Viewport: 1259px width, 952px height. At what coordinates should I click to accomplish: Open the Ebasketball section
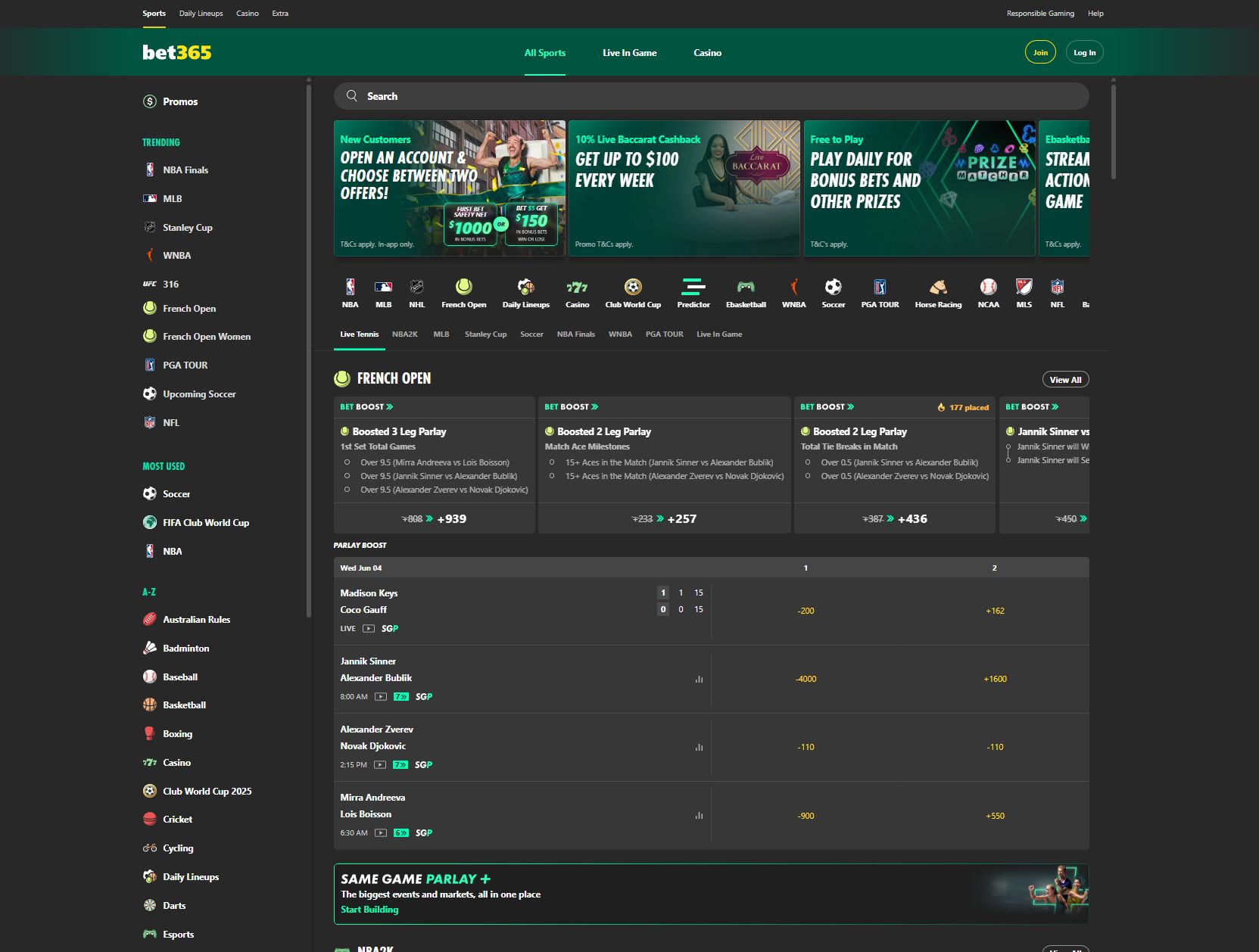746,291
